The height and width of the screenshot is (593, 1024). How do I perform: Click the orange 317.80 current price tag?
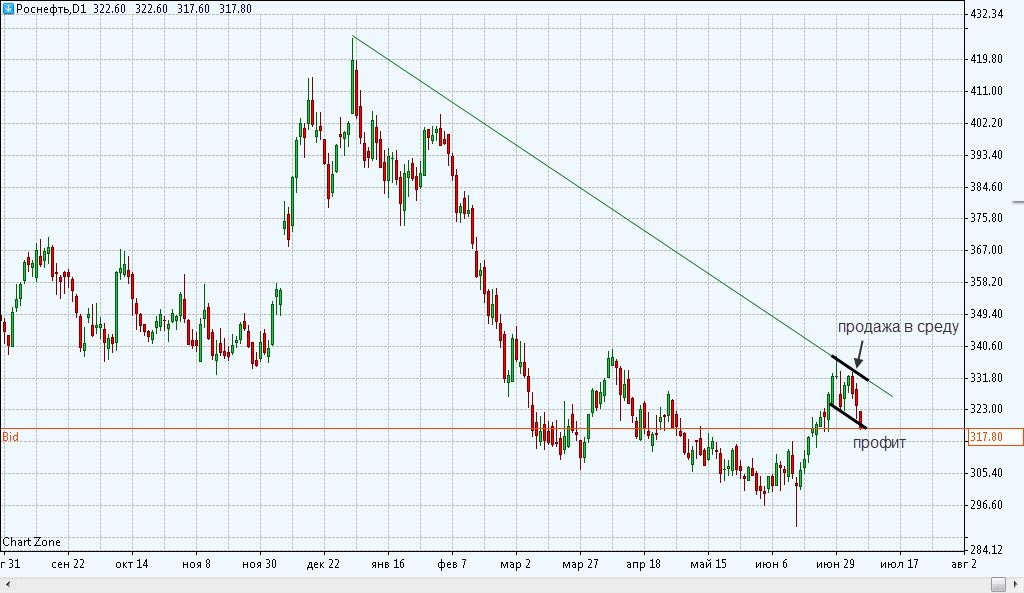994,437
